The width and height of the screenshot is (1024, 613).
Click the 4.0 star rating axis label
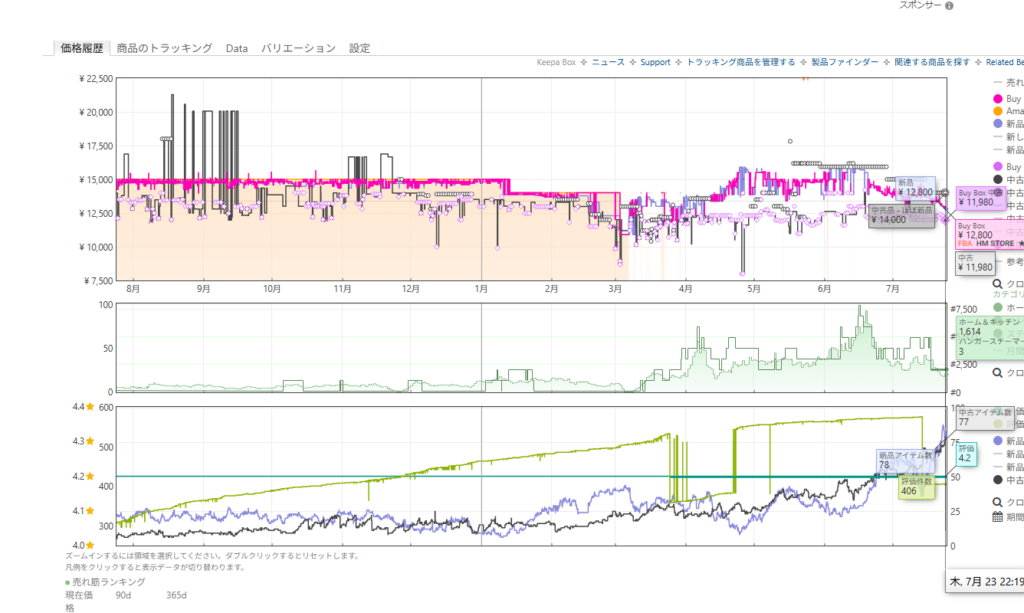pyautogui.click(x=83, y=545)
